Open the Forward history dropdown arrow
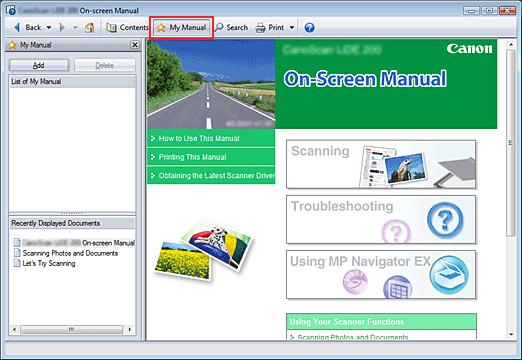Image resolution: width=522 pixels, height=360 pixels. point(75,27)
